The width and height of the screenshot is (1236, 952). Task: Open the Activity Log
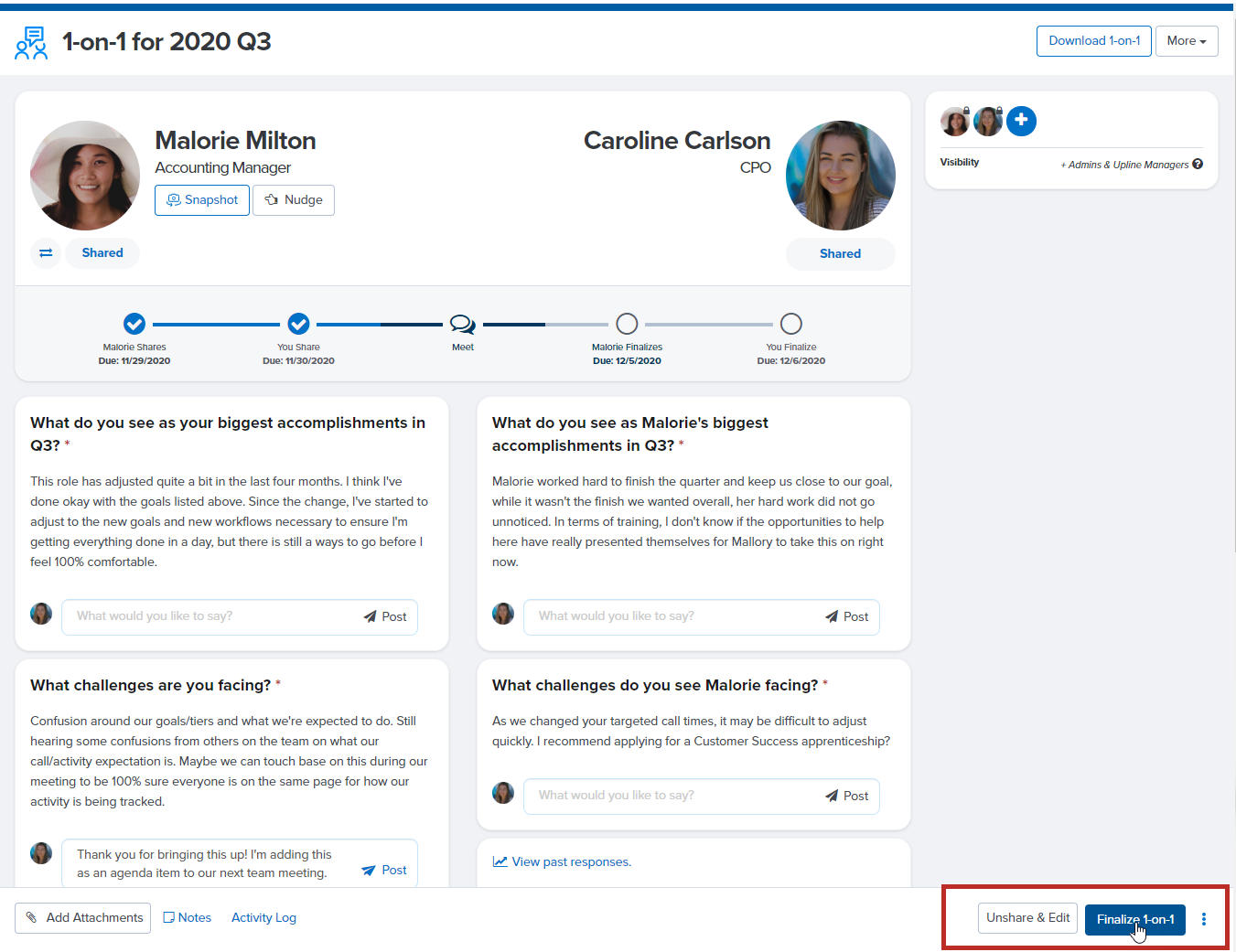pos(263,918)
